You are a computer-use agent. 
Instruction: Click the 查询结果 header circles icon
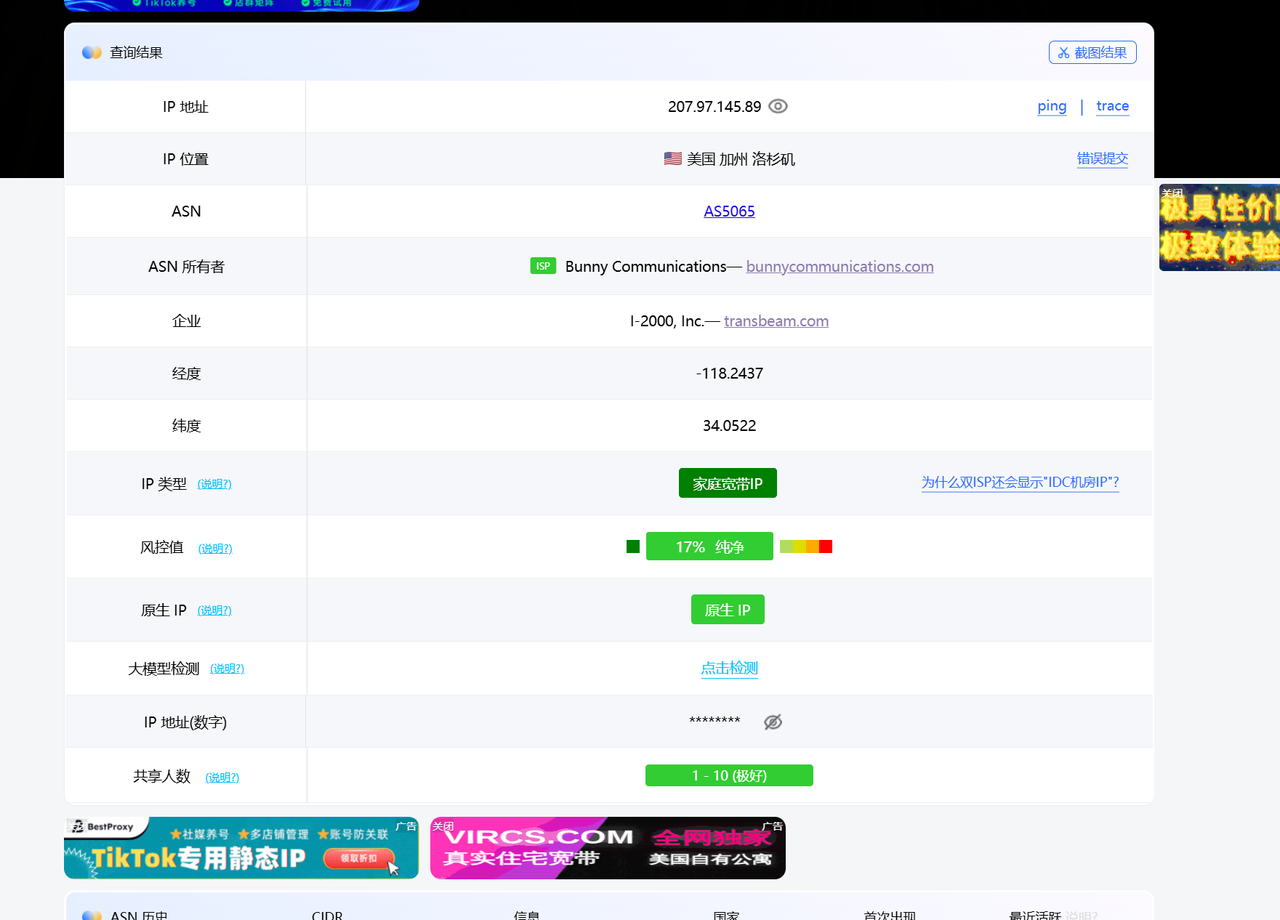click(92, 52)
